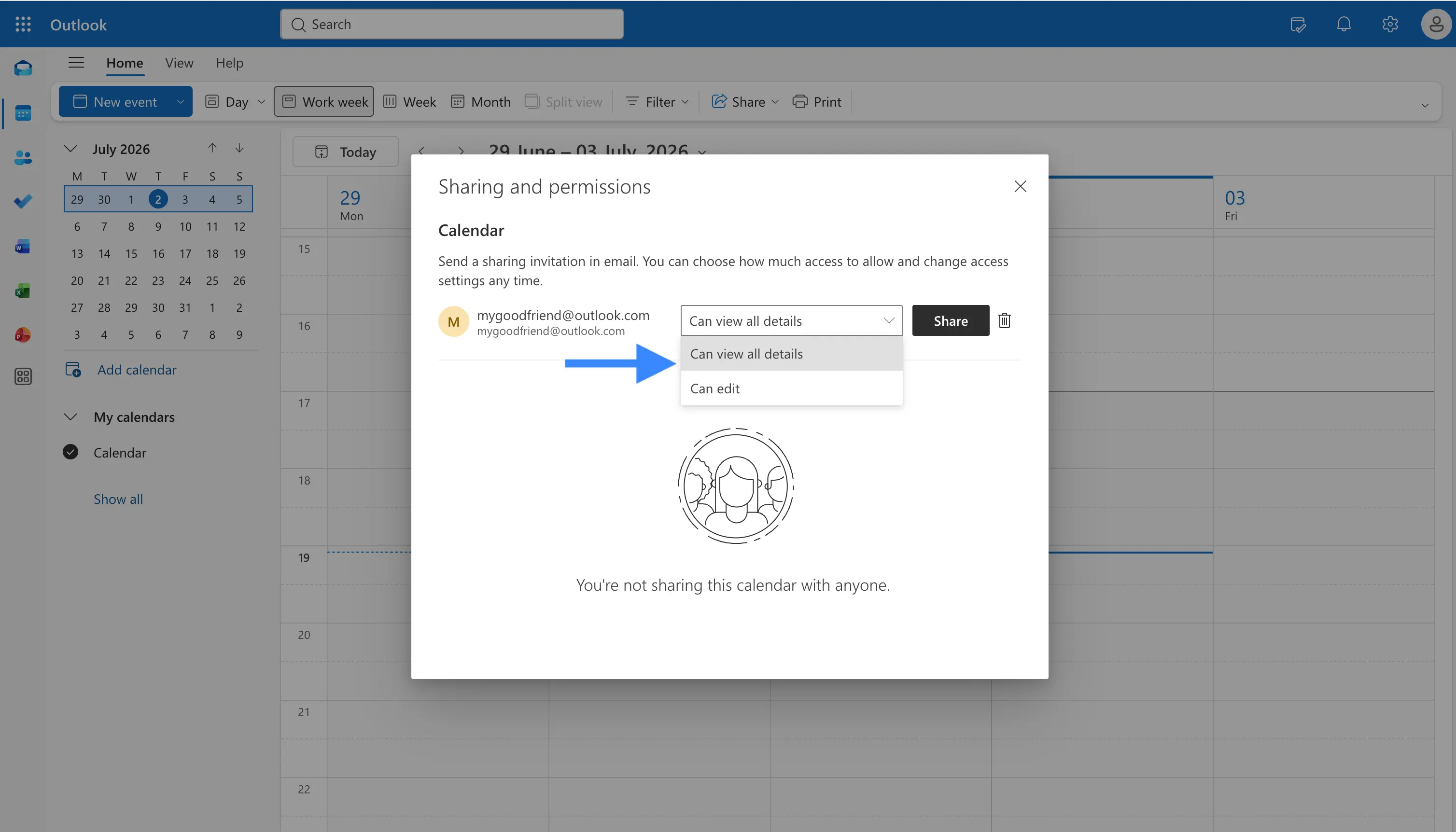Screen dimensions: 1456x832
Task: Launch Excel from the sidebar
Action: [x=23, y=291]
